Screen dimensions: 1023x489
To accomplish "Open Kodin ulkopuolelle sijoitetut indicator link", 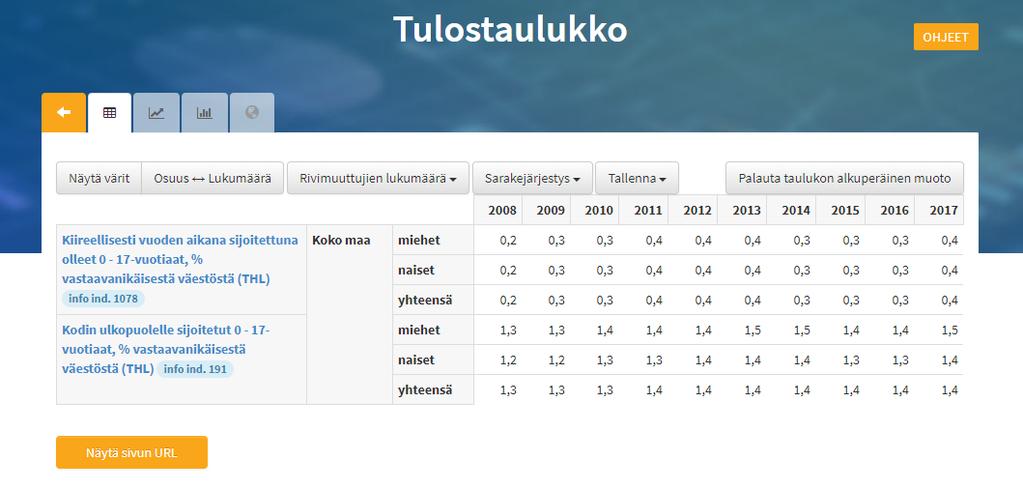I will (x=166, y=349).
